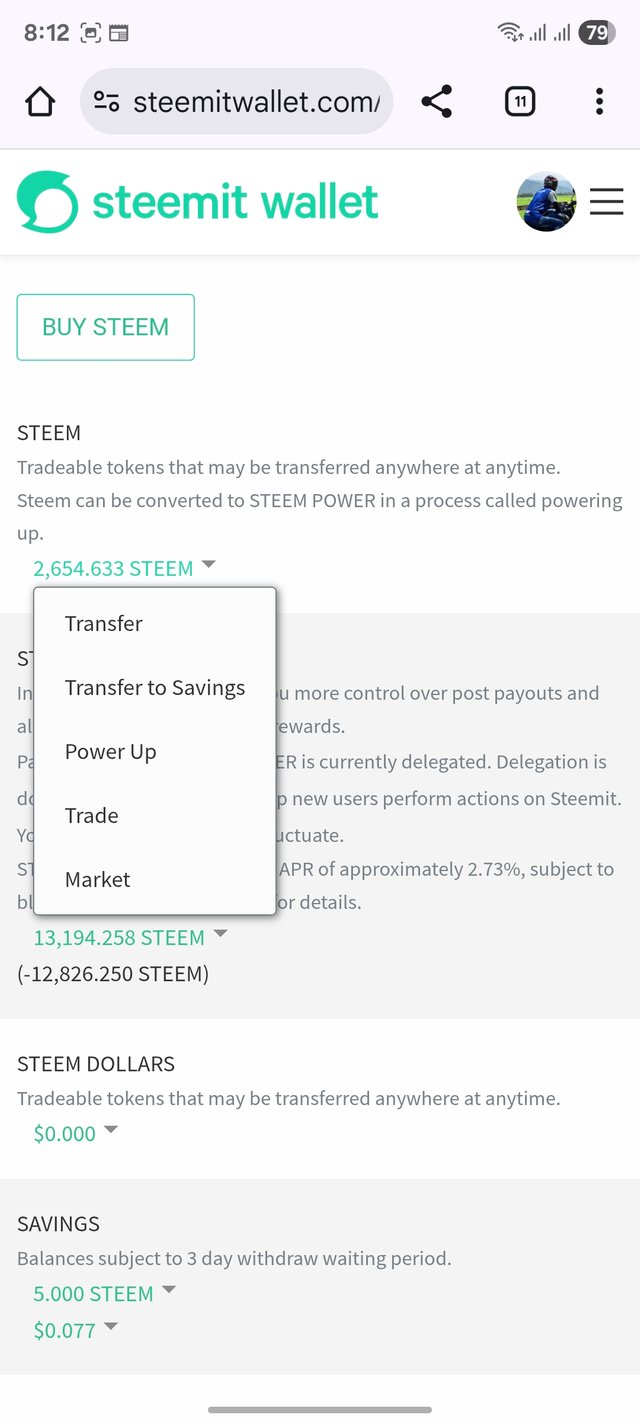This screenshot has width=640, height=1422.
Task: Expand the 5.000 STEEM savings dropdown
Action: (105, 1293)
